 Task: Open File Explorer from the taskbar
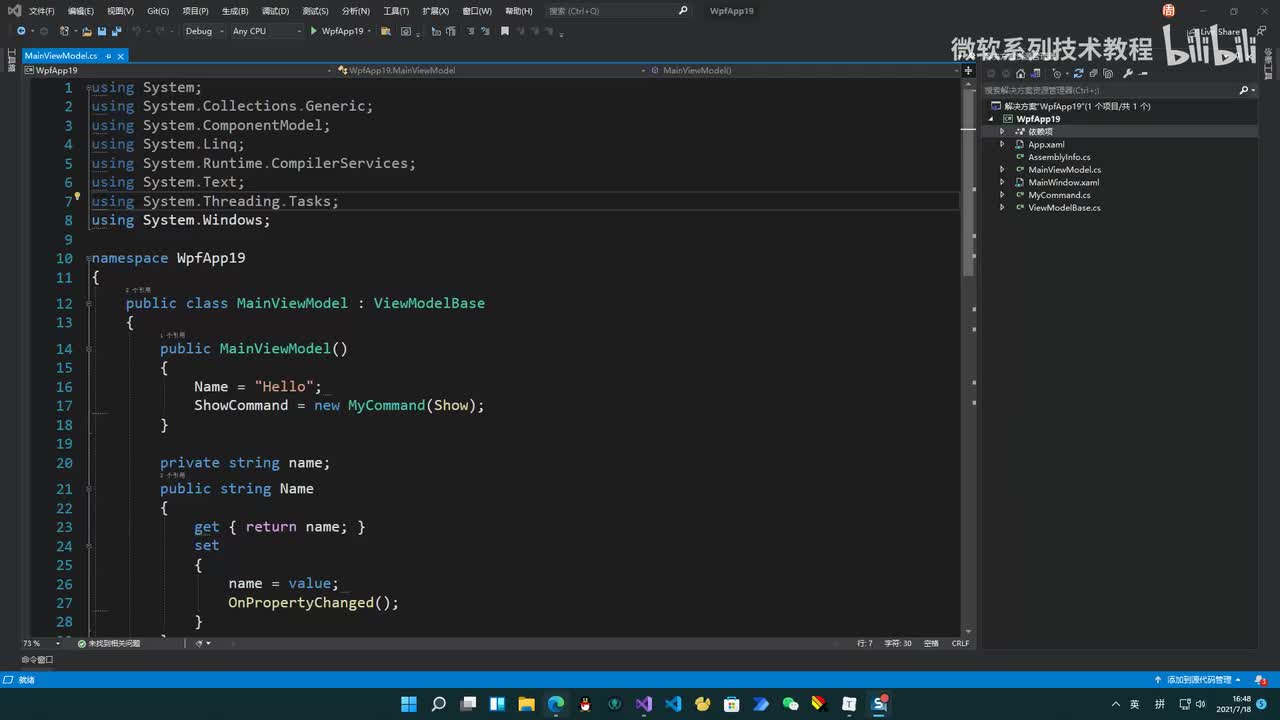click(526, 704)
